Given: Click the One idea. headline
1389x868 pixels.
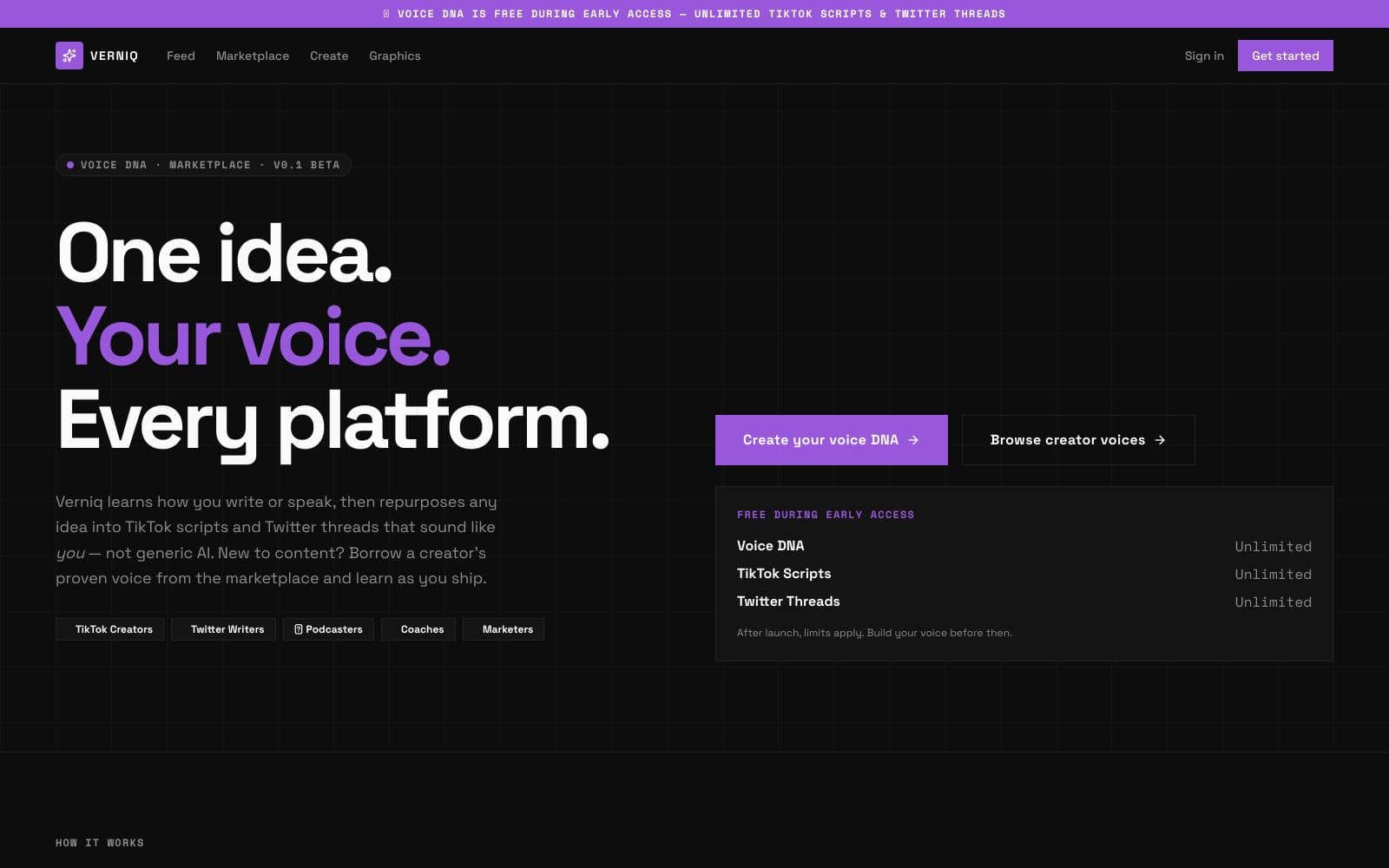Looking at the screenshot, I should [x=225, y=253].
